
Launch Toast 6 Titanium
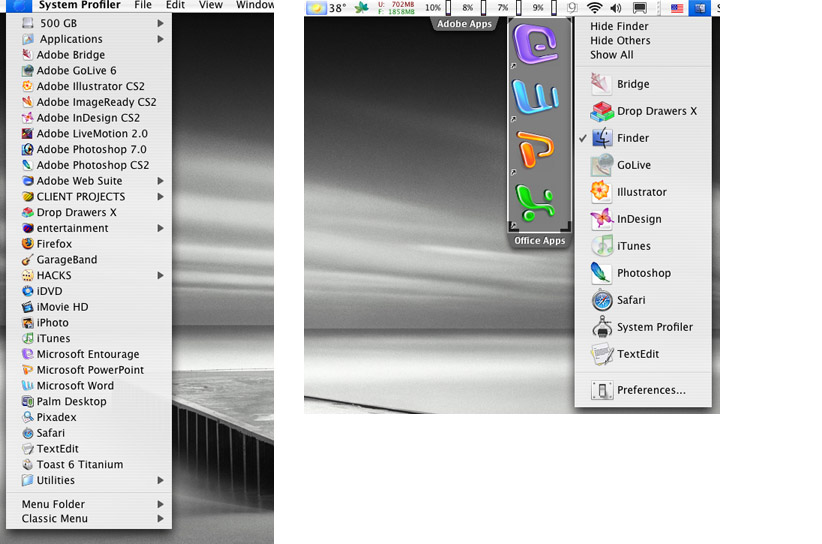89,464
